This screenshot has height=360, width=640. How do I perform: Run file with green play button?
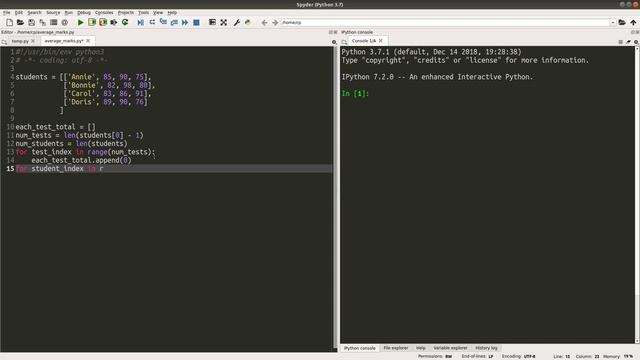pyautogui.click(x=80, y=22)
